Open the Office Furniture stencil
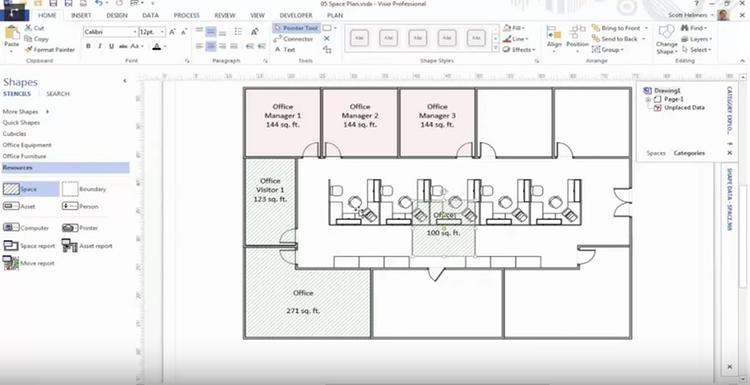 coord(24,156)
